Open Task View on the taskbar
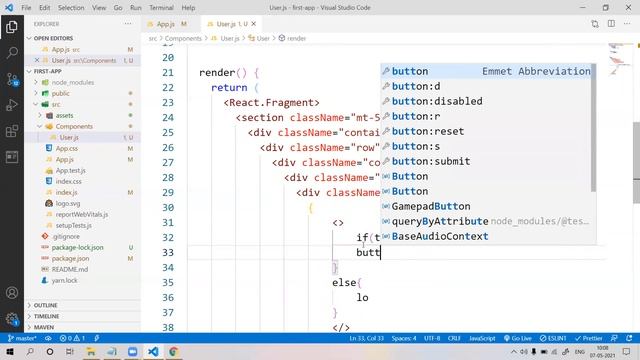640x360 pixels. coord(70,352)
